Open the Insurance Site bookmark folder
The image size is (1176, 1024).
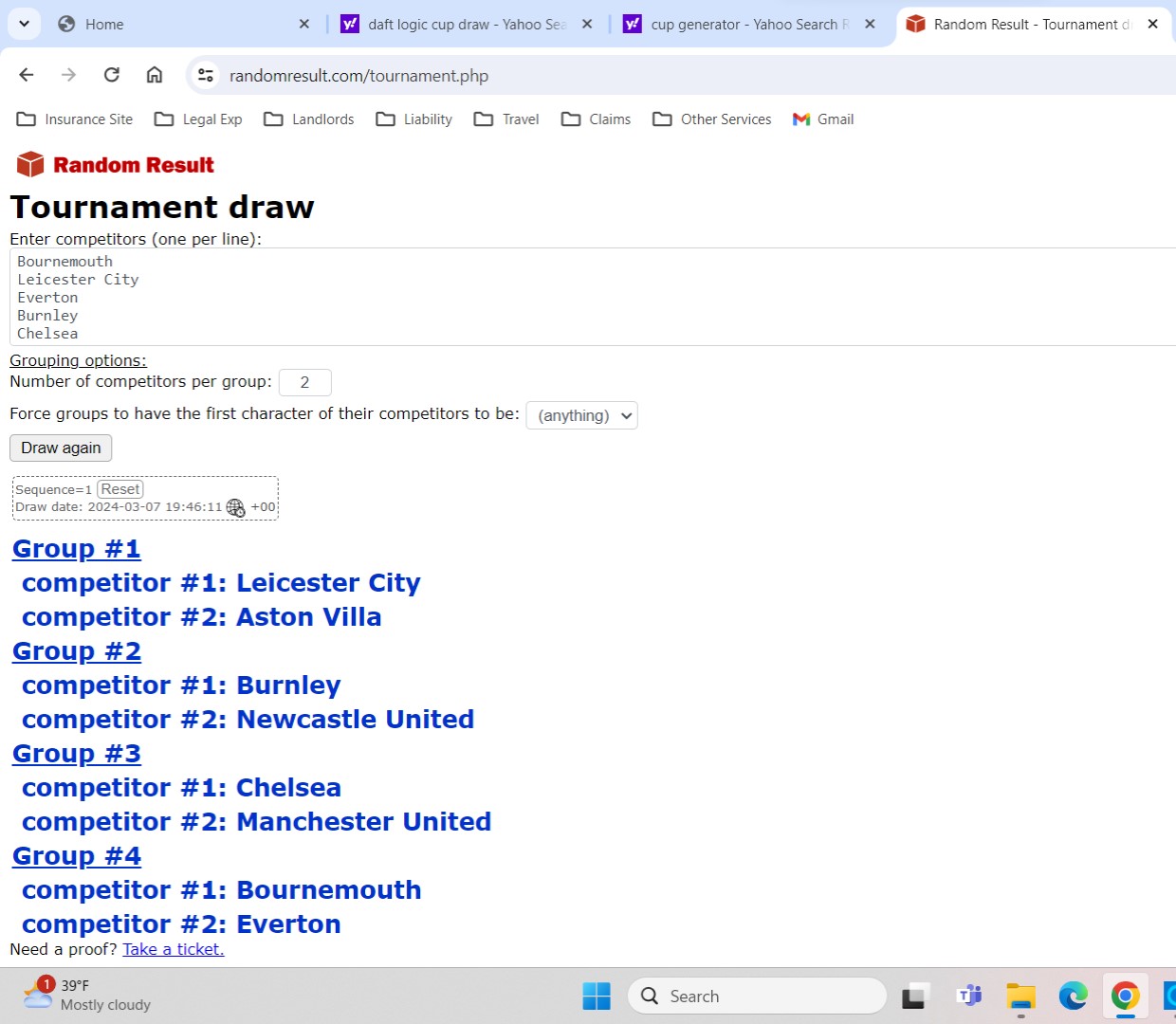point(75,119)
